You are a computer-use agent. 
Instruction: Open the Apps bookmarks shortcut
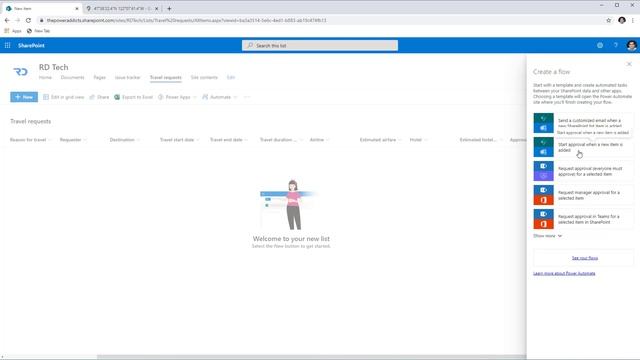pyautogui.click(x=13, y=31)
